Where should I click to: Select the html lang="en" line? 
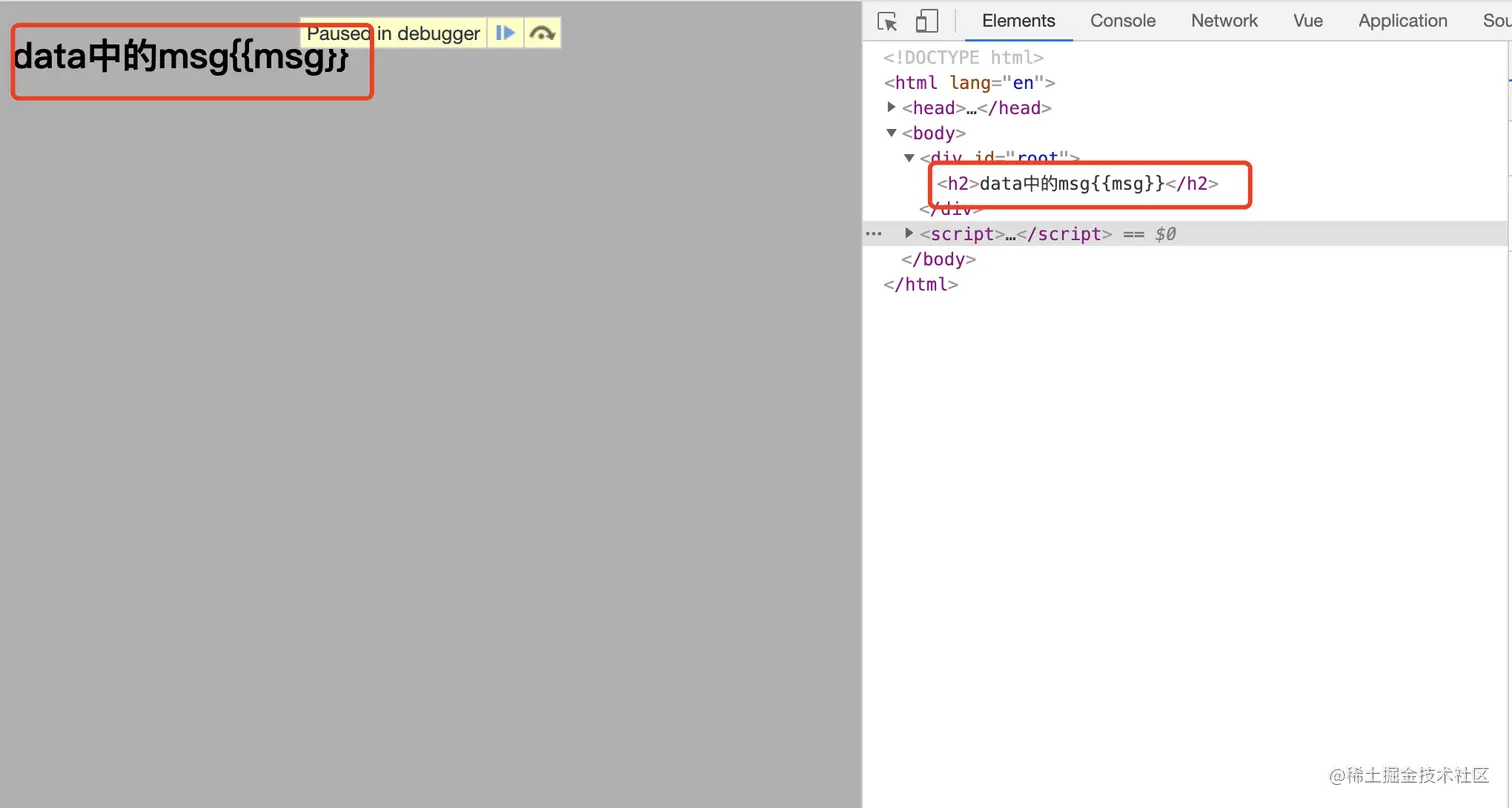[969, 83]
